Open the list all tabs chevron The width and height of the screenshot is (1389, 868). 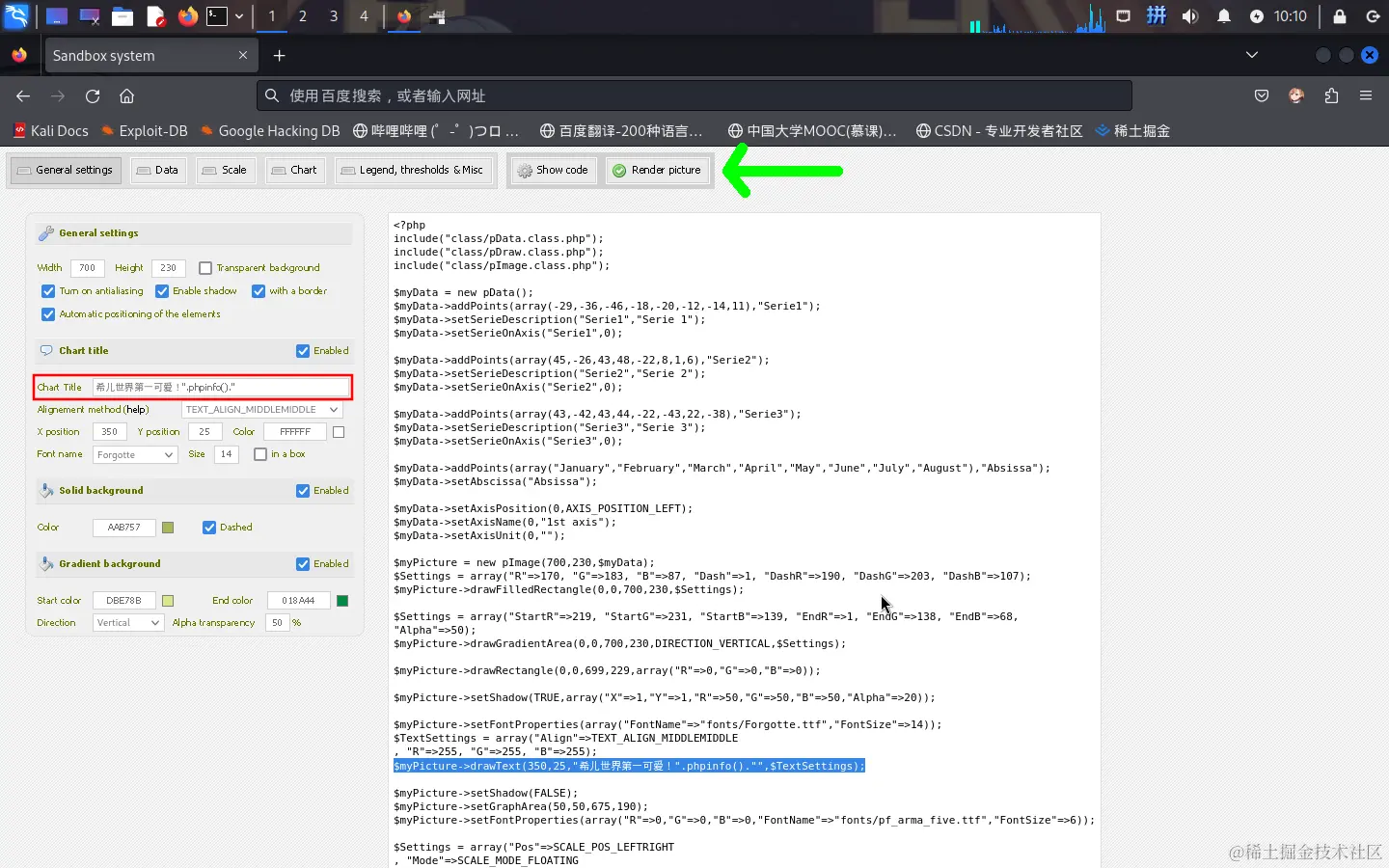1252,55
